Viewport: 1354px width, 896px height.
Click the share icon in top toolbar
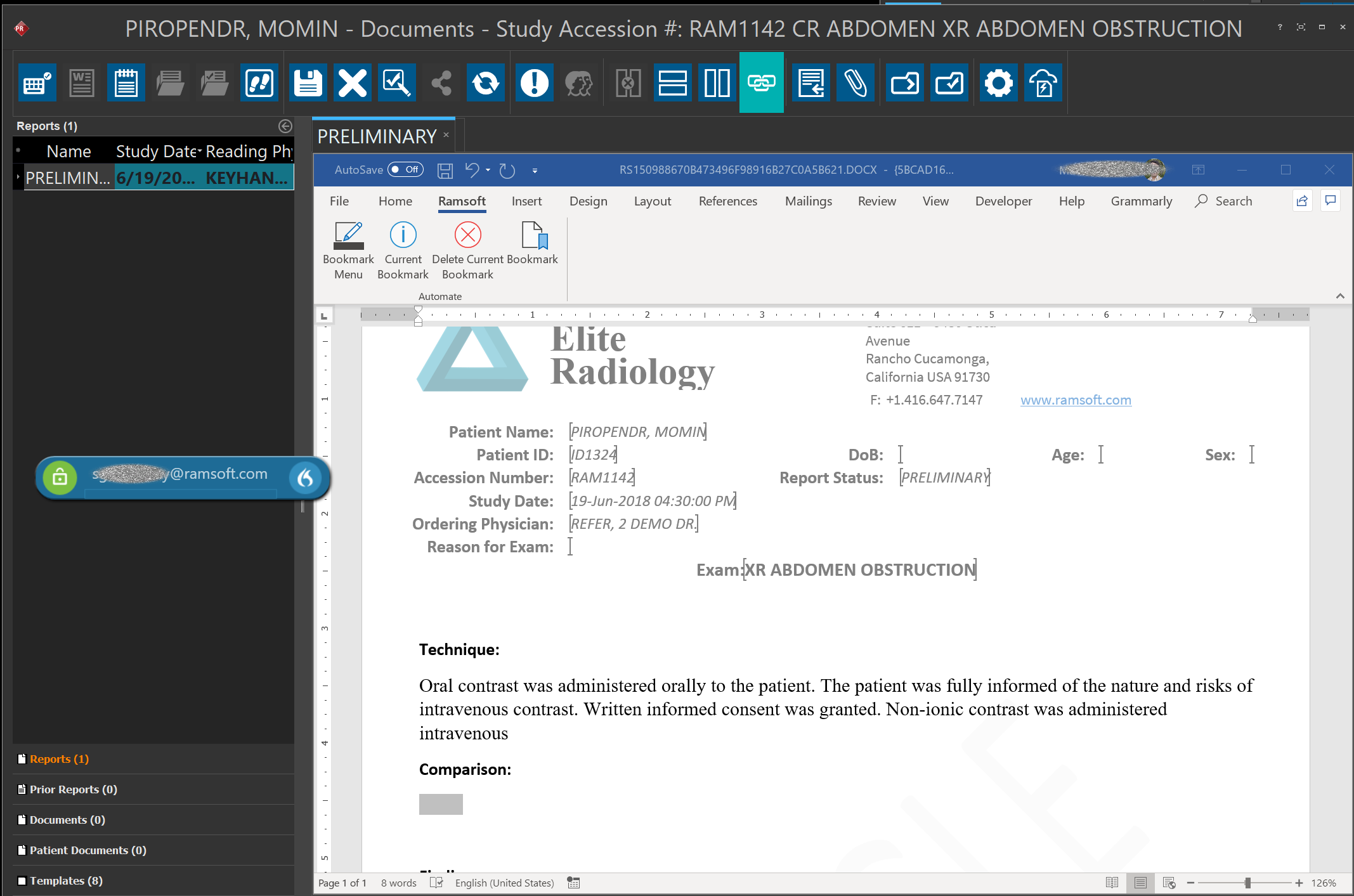[441, 83]
